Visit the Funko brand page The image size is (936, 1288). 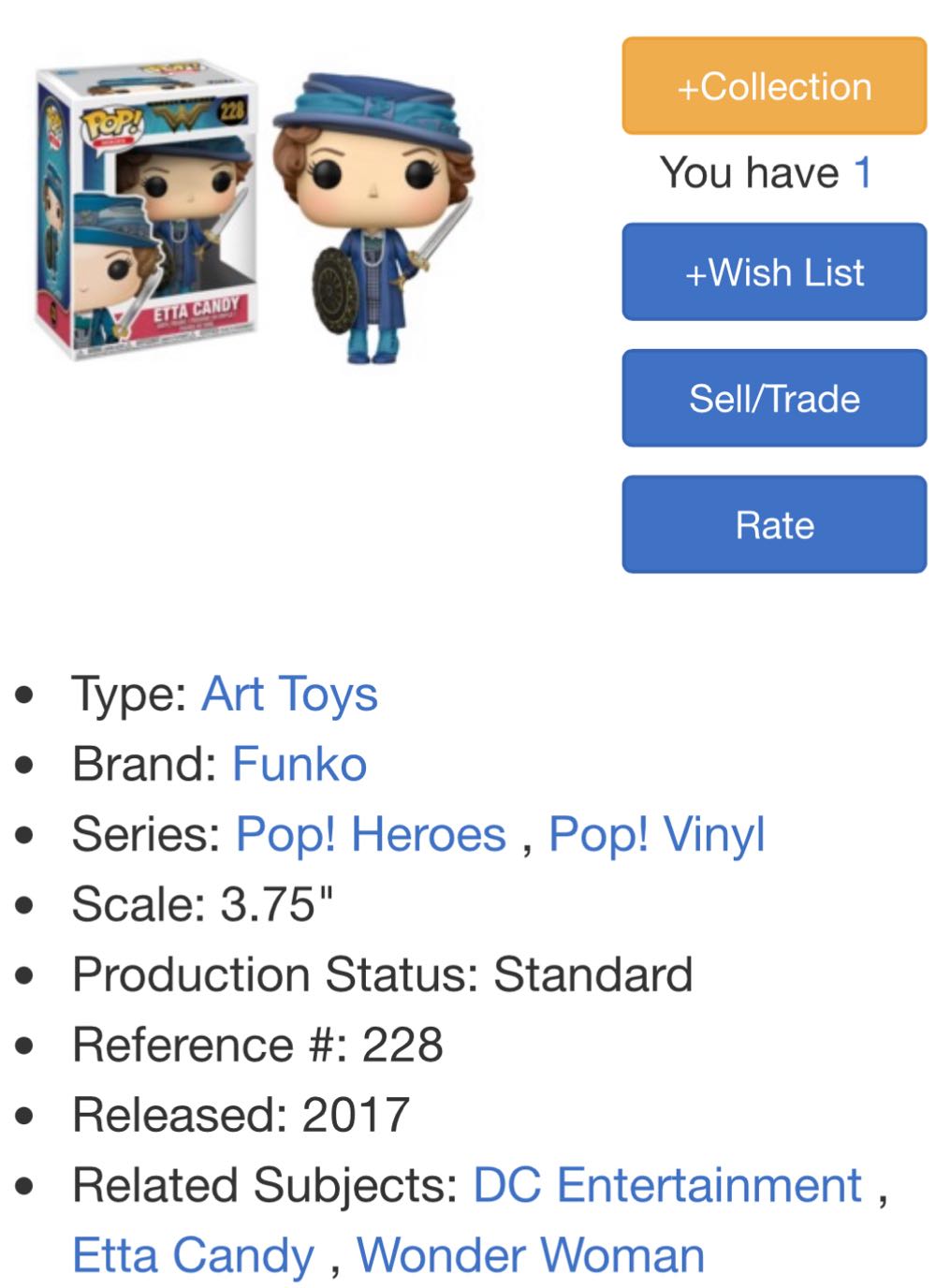point(298,764)
